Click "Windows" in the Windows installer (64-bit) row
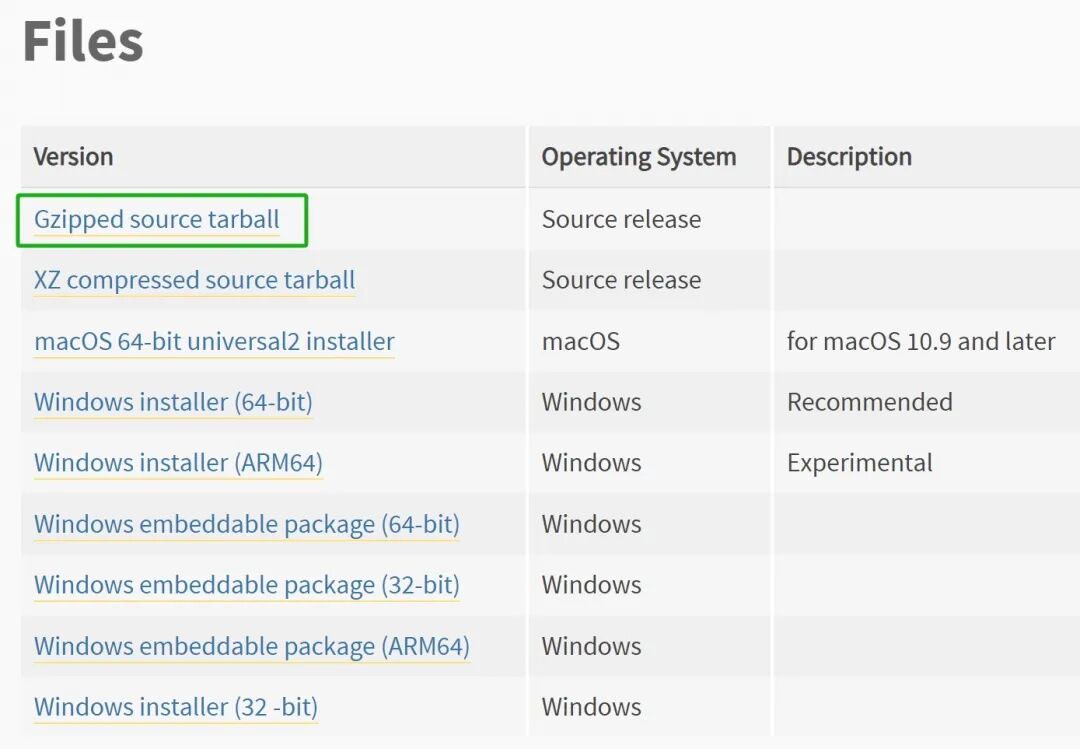Image resolution: width=1080 pixels, height=749 pixels. click(x=592, y=402)
